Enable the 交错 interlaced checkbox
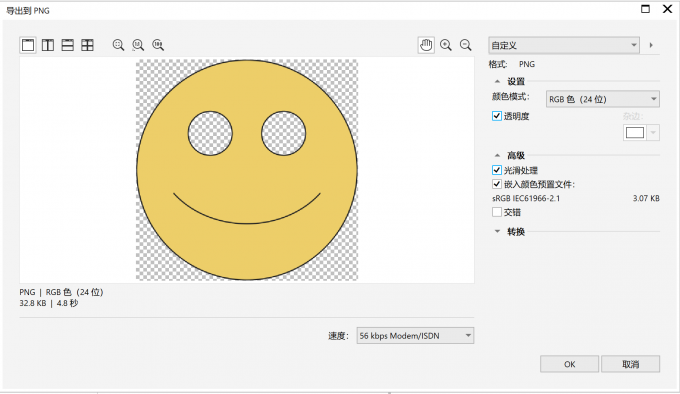Image resolution: width=680 pixels, height=394 pixels. click(497, 212)
